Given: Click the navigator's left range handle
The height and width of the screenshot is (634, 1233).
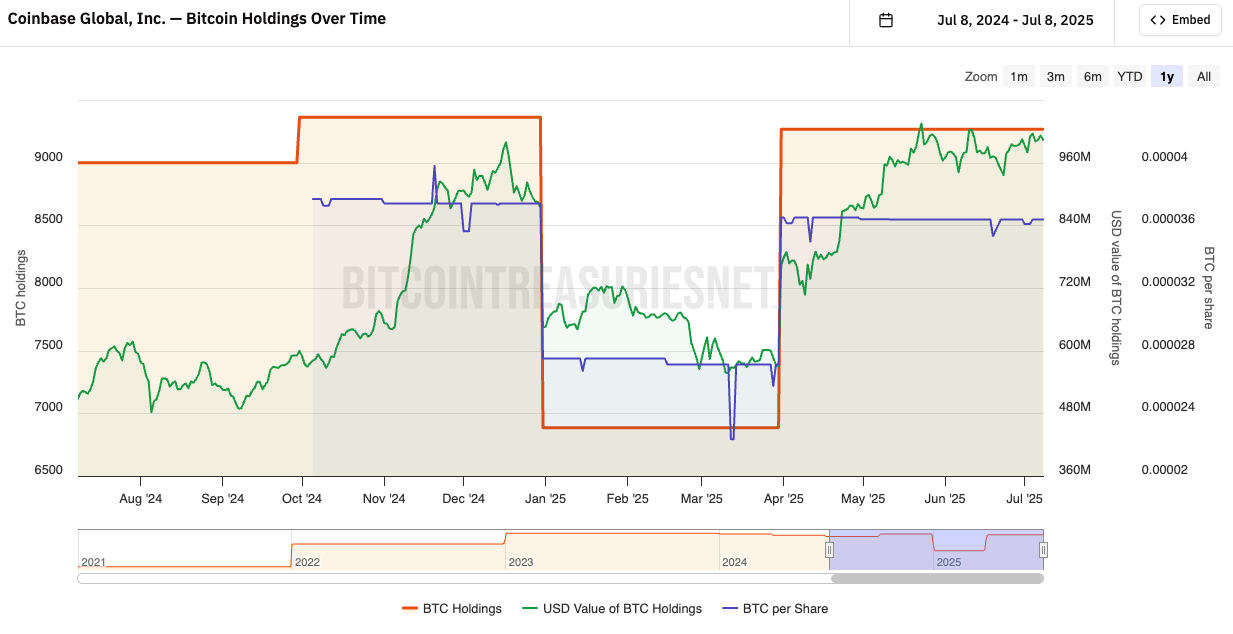Looking at the screenshot, I should point(829,549).
